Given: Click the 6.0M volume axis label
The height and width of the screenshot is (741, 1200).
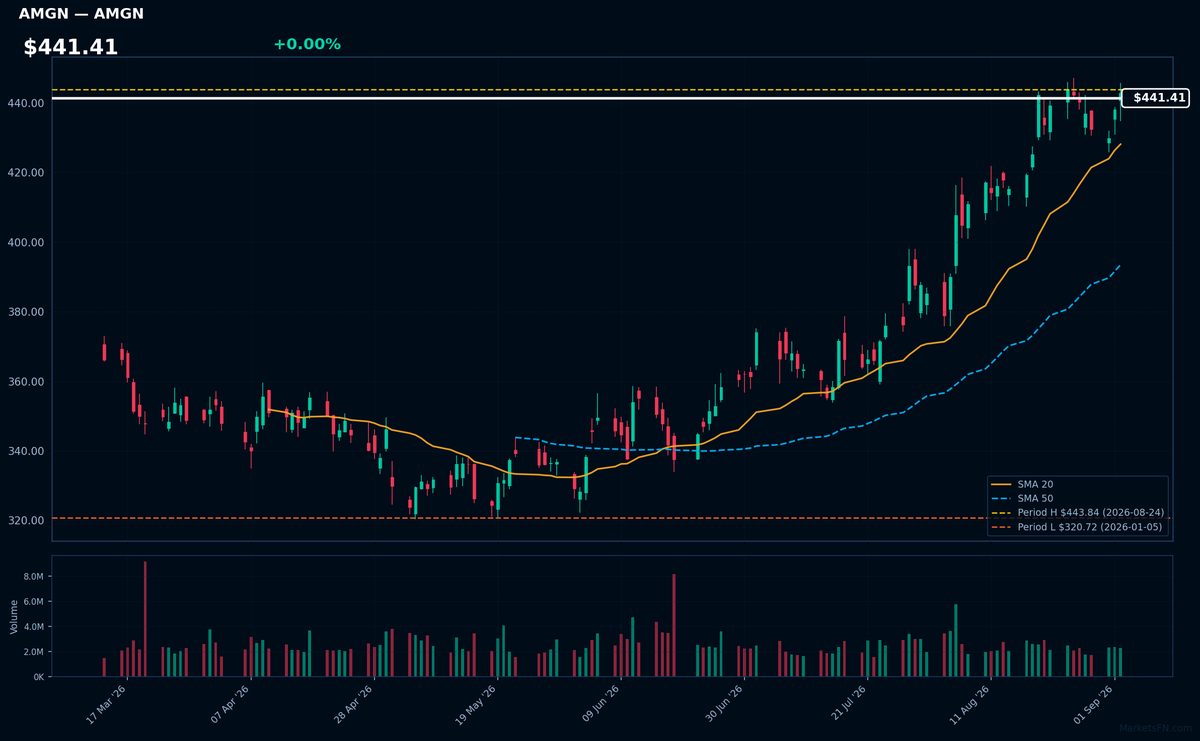Looking at the screenshot, I should [34, 602].
